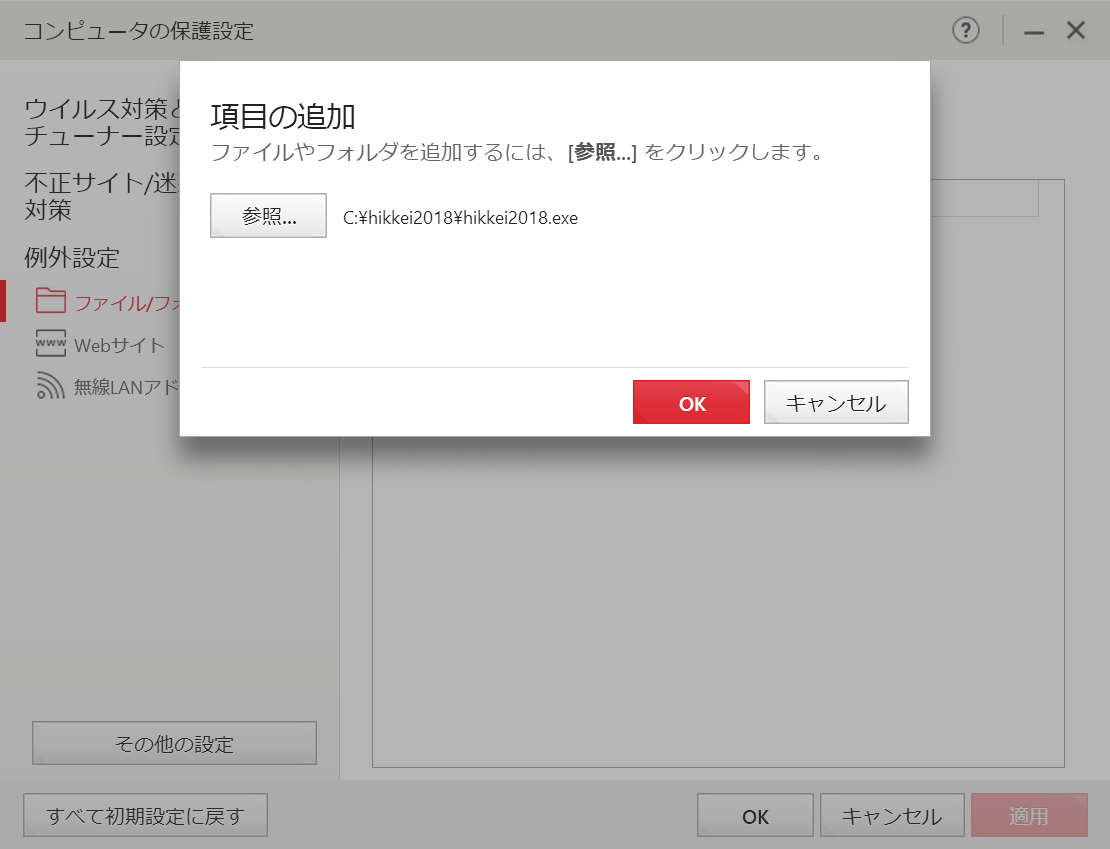Click the 項目の追加 dialog heading

[283, 117]
